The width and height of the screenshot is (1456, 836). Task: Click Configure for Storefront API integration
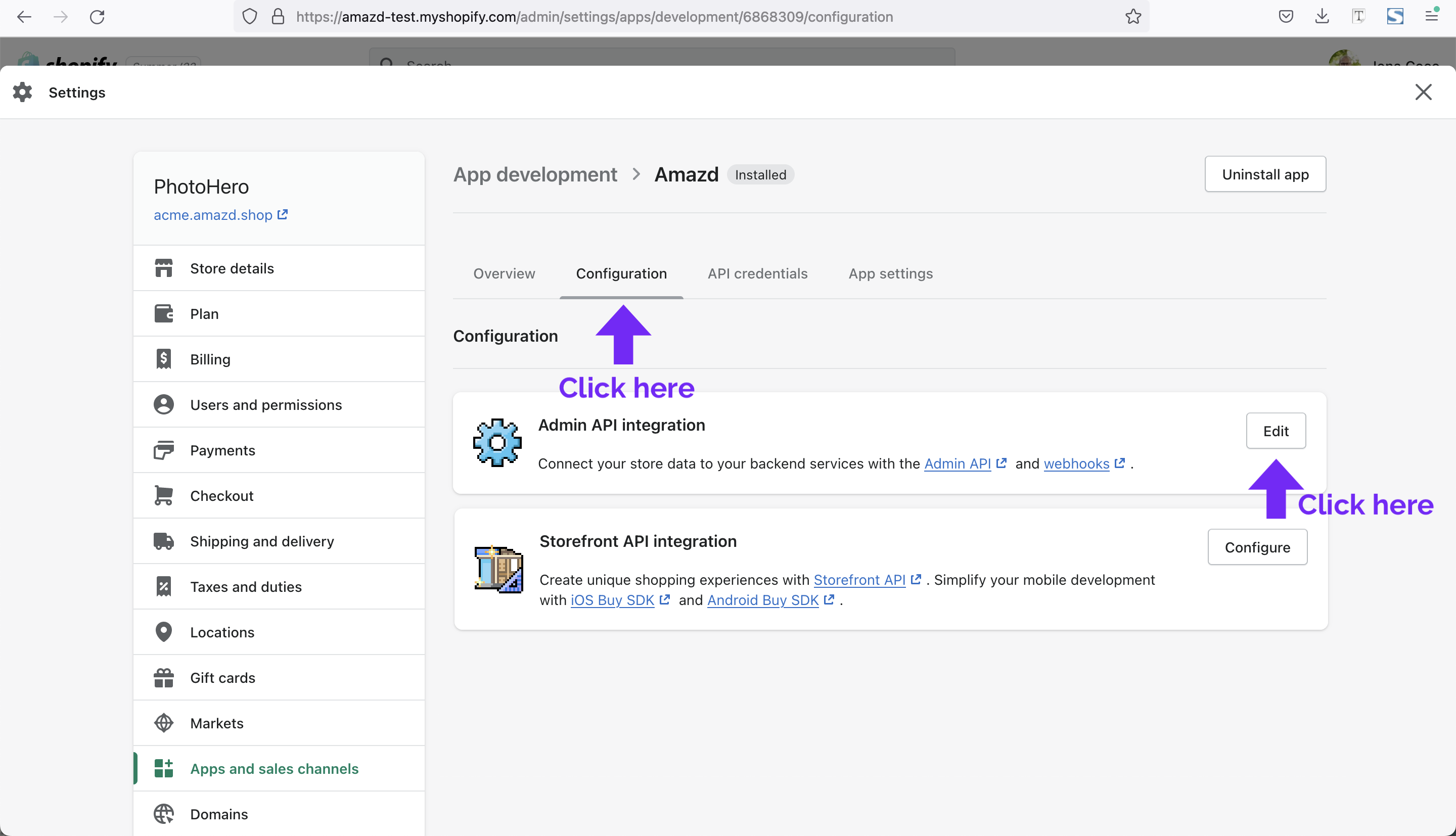pyautogui.click(x=1257, y=547)
